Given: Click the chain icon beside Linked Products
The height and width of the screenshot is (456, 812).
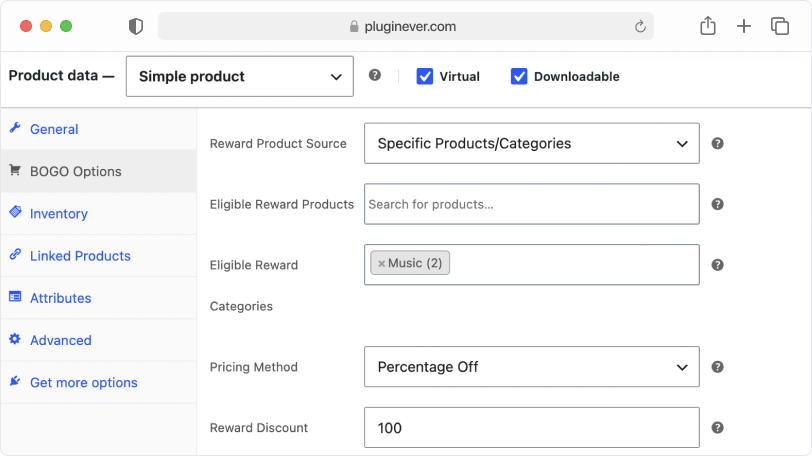Looking at the screenshot, I should [15, 254].
